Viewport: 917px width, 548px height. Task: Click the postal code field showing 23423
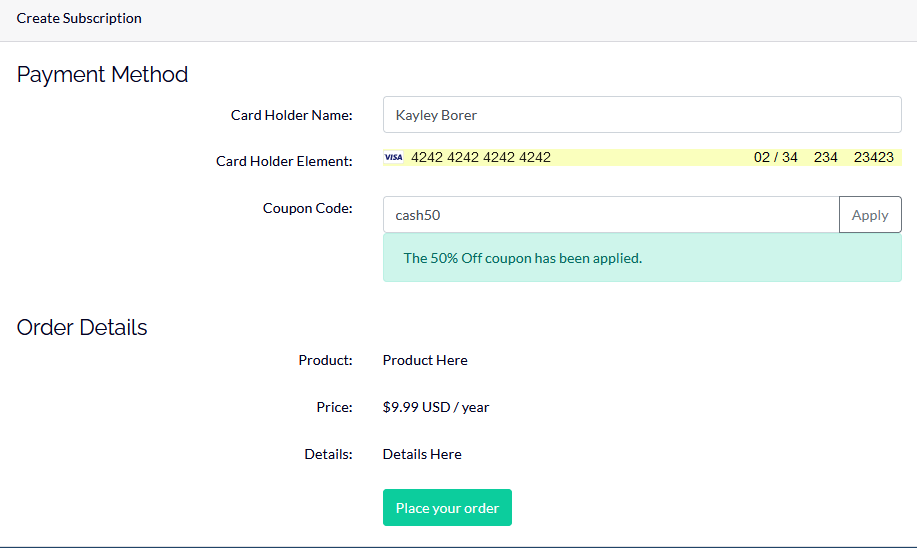pos(874,157)
